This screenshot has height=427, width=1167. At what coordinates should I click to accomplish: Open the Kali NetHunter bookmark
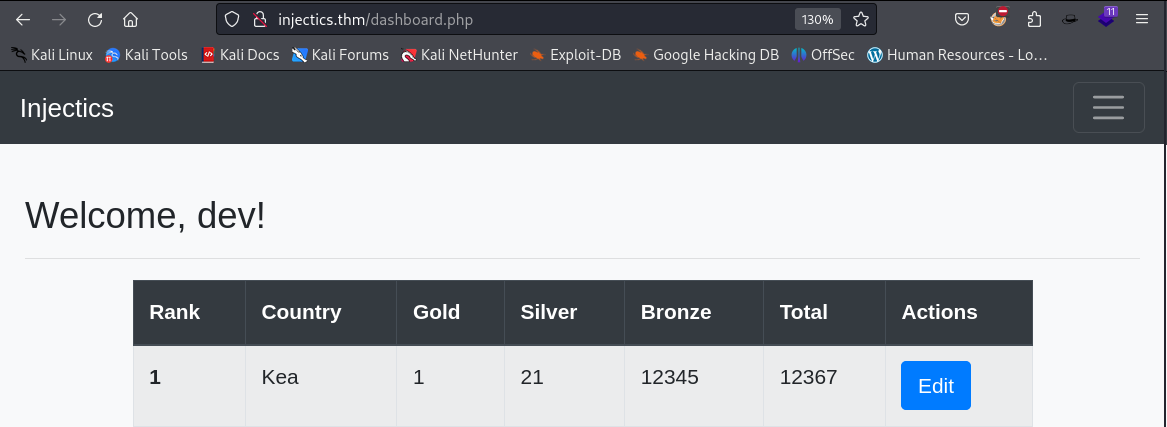(x=459, y=54)
